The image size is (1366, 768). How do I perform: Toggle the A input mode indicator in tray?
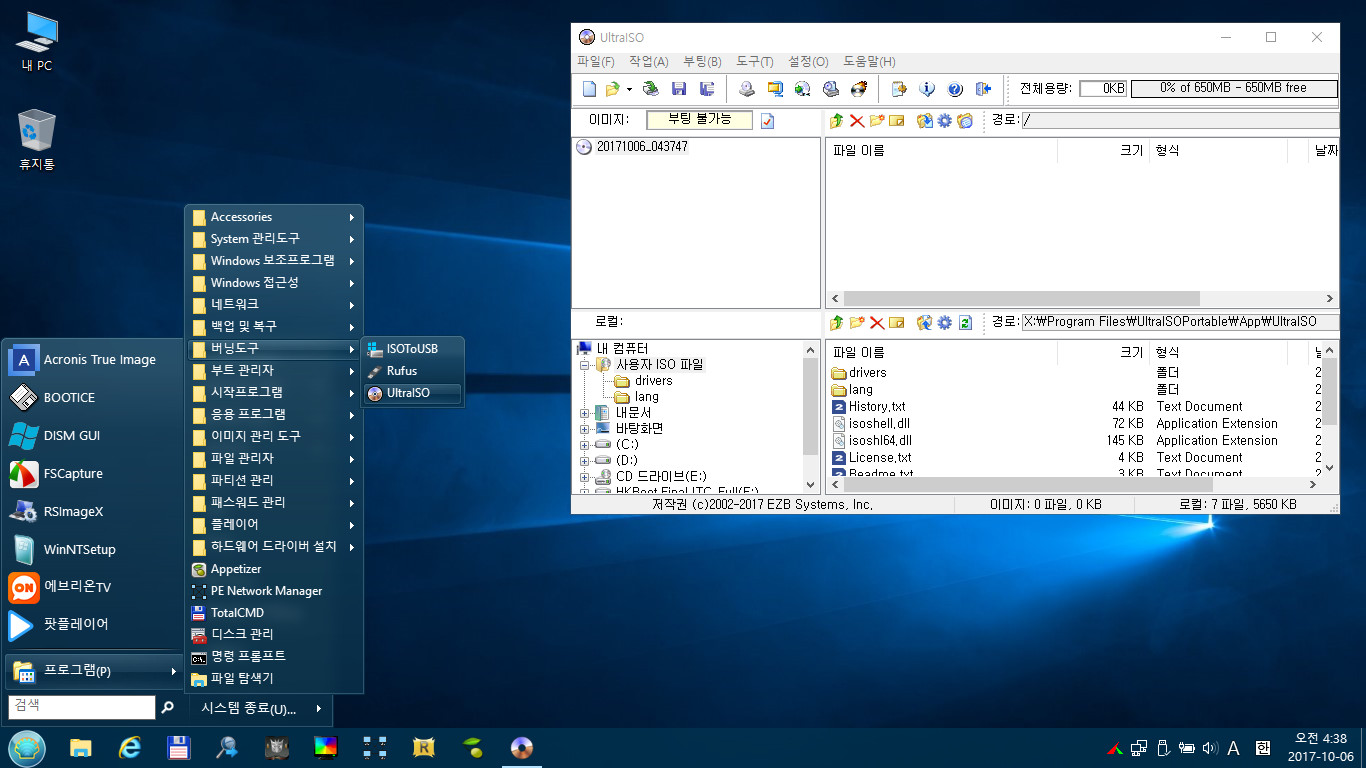click(x=1234, y=748)
